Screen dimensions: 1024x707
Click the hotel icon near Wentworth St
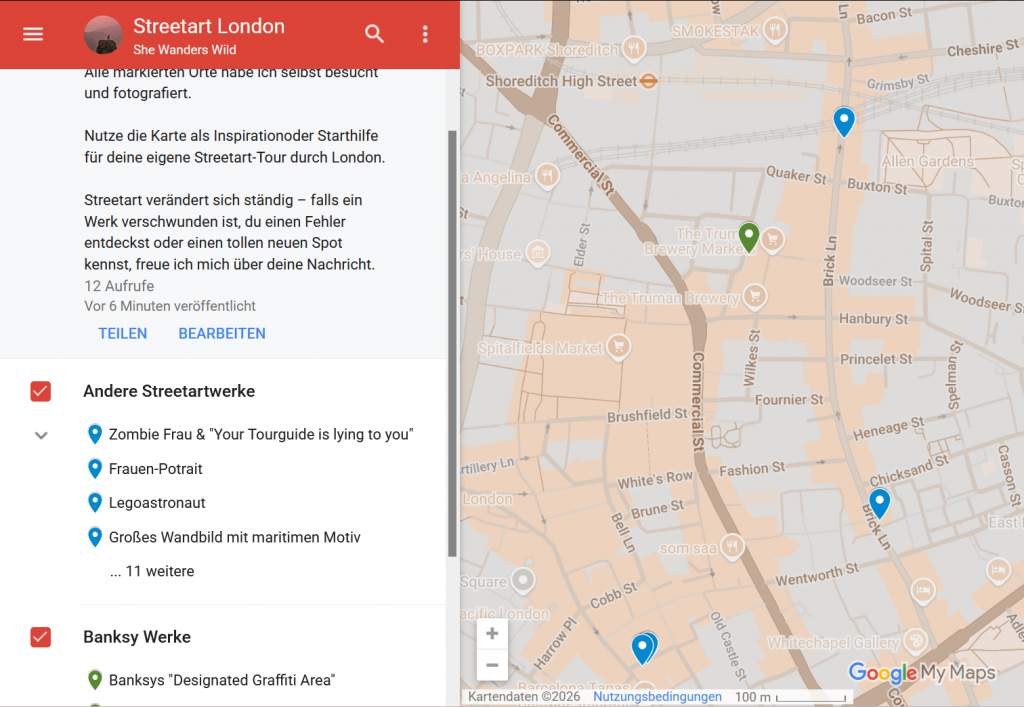pos(923,591)
